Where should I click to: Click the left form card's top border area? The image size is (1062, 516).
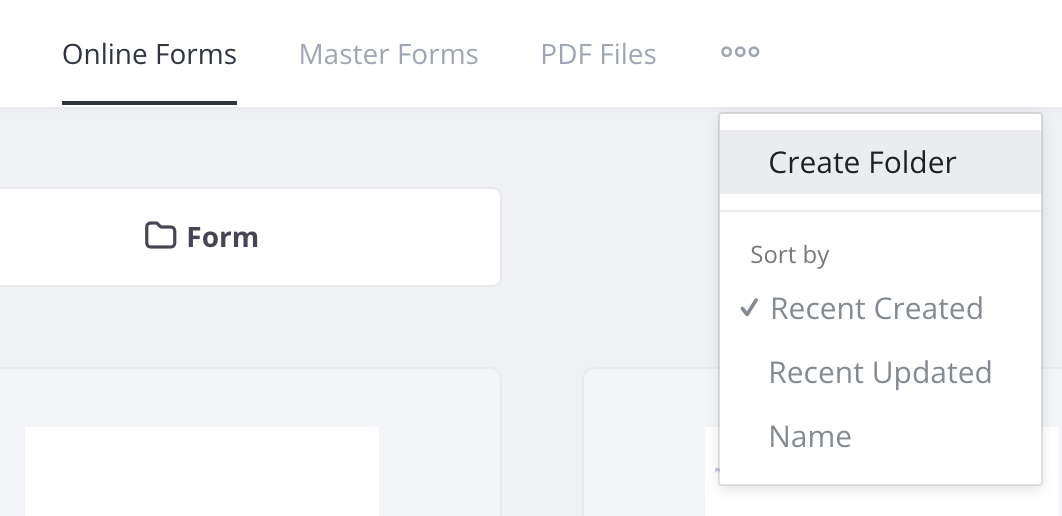click(250, 370)
